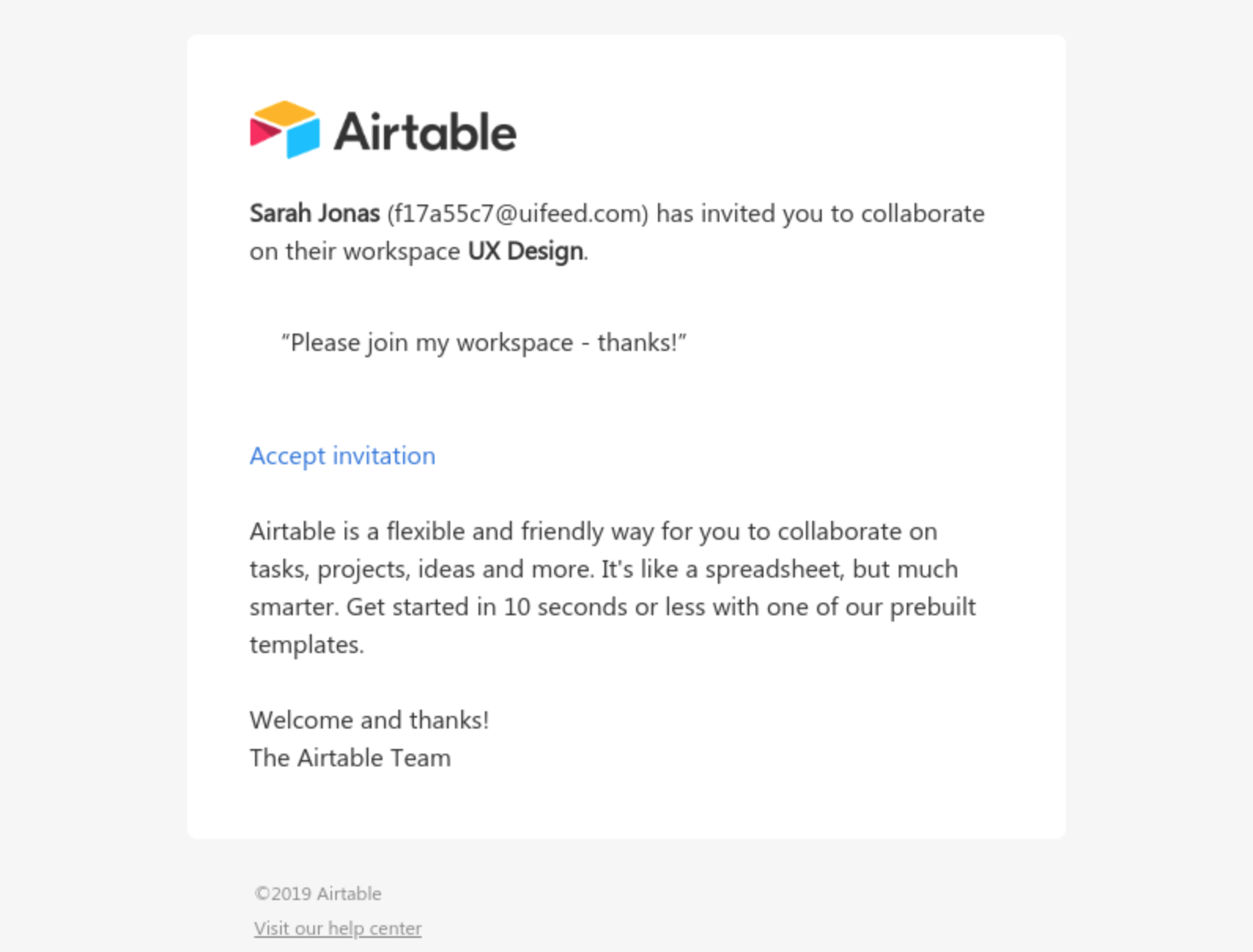1253x952 pixels.
Task: Open the Accept invitation link
Action: 342,456
